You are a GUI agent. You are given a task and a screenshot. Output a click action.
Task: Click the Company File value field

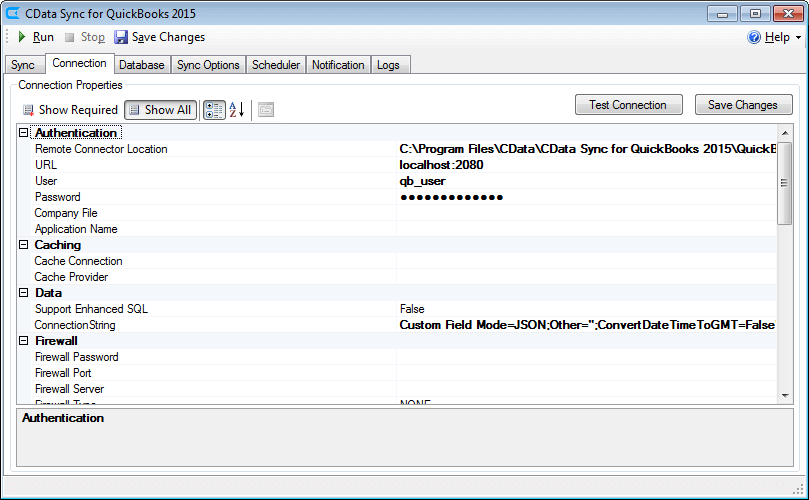coord(585,213)
